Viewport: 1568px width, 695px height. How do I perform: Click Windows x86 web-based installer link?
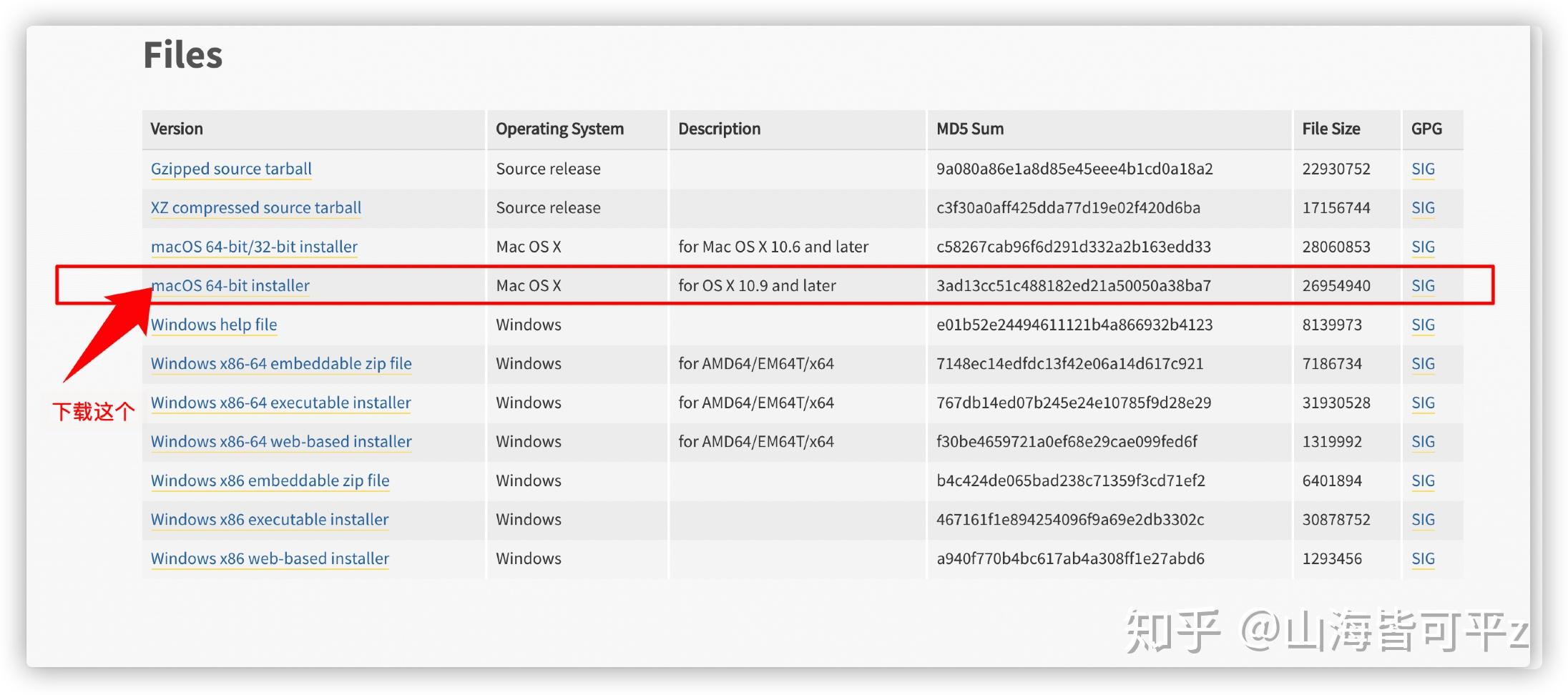[x=270, y=558]
